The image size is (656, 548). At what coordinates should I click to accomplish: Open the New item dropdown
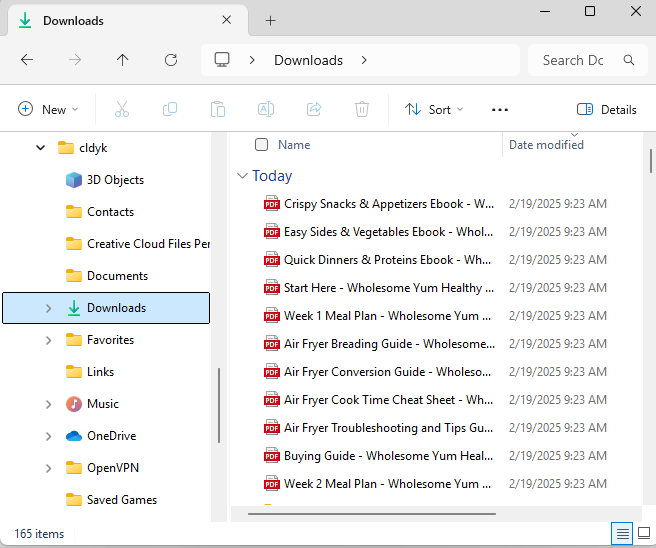click(48, 109)
